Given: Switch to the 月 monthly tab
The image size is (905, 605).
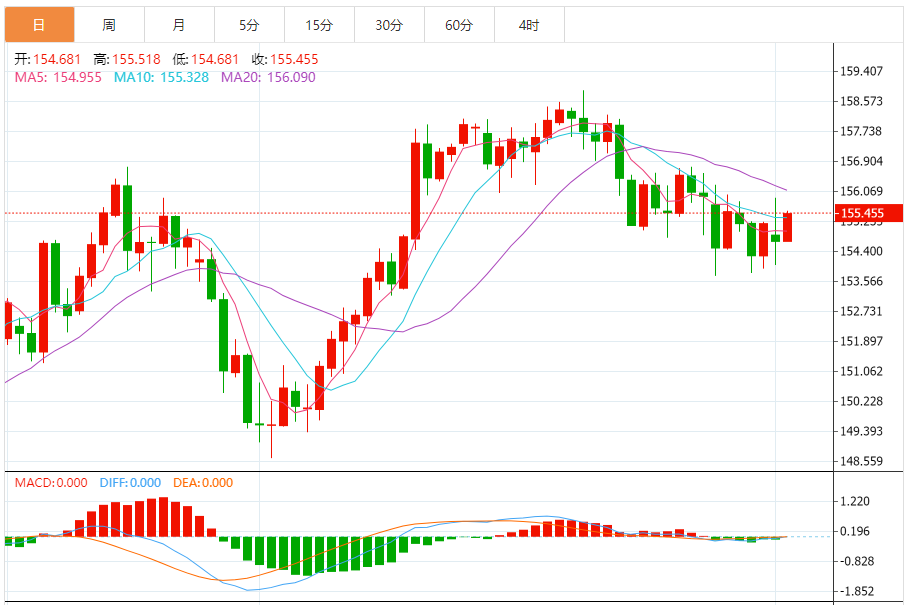Looking at the screenshot, I should click(179, 25).
